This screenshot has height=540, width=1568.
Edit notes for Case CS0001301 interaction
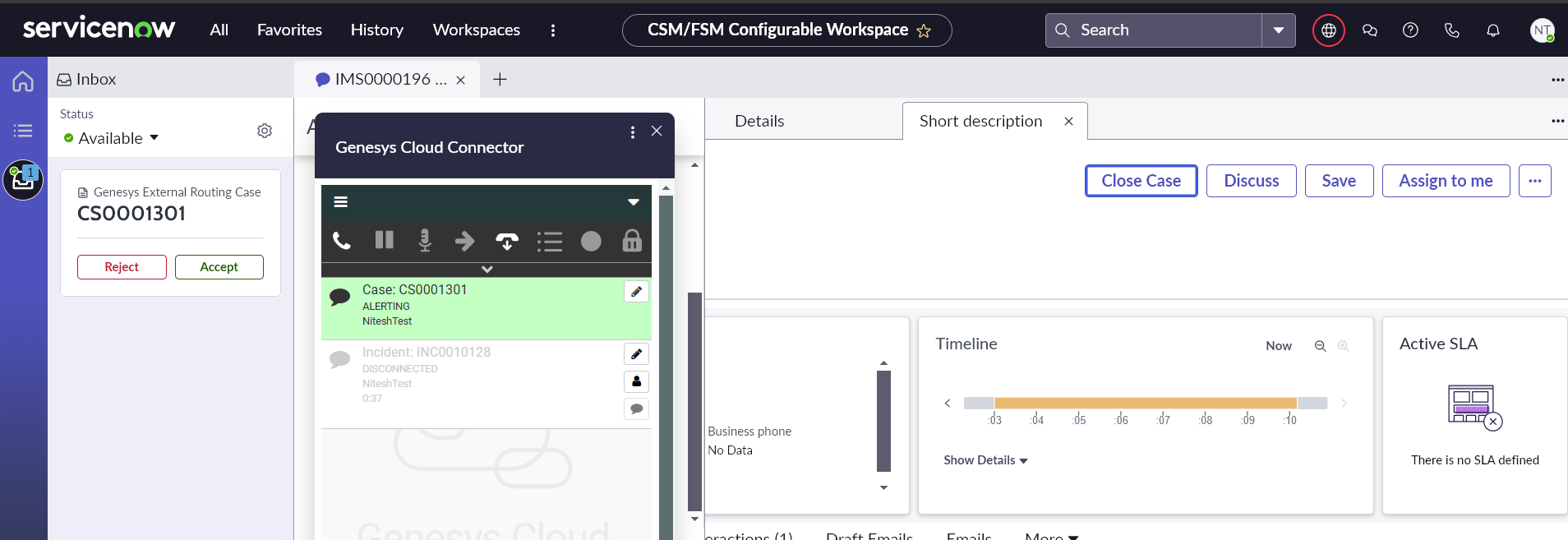pyautogui.click(x=636, y=292)
